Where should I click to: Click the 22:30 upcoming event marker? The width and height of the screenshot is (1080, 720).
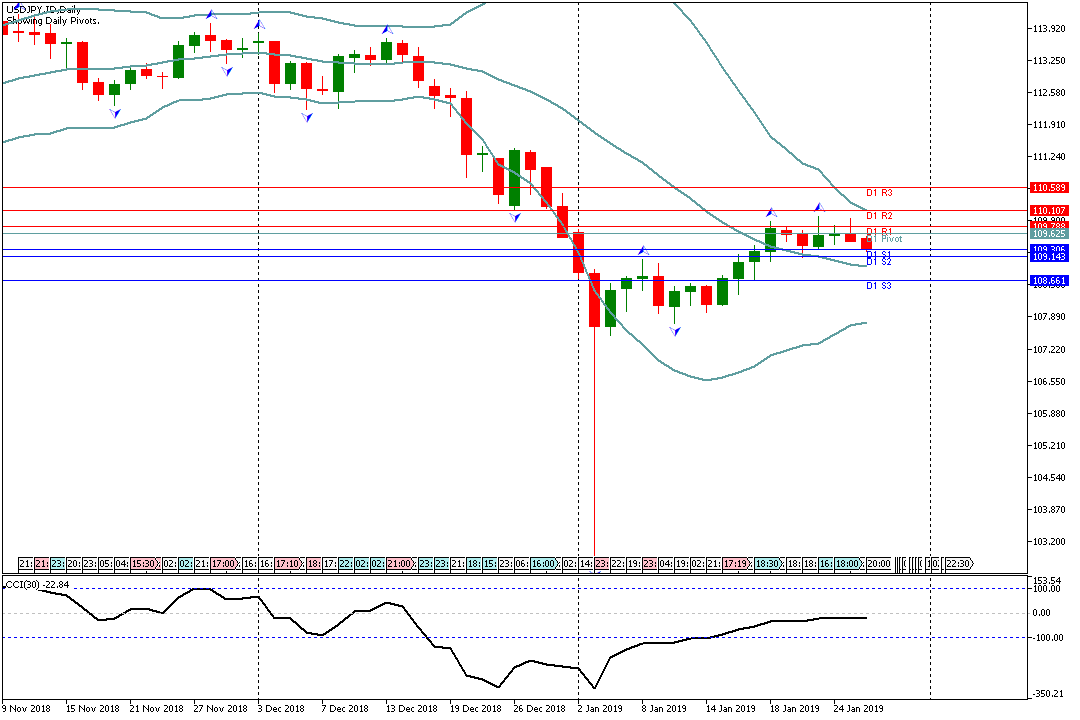957,564
